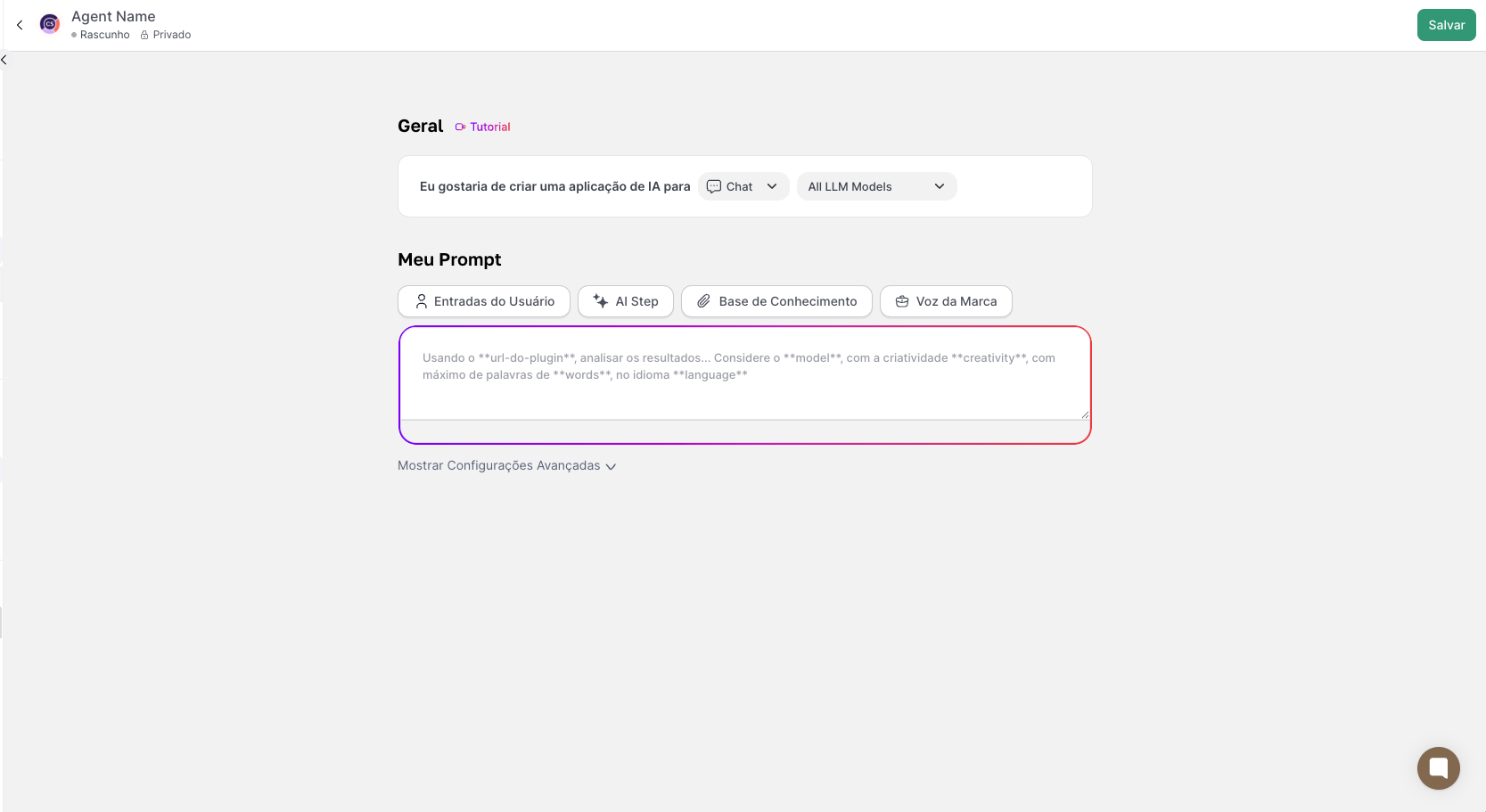The image size is (1486, 812).
Task: Click the Agent Name title to edit
Action: (x=113, y=16)
